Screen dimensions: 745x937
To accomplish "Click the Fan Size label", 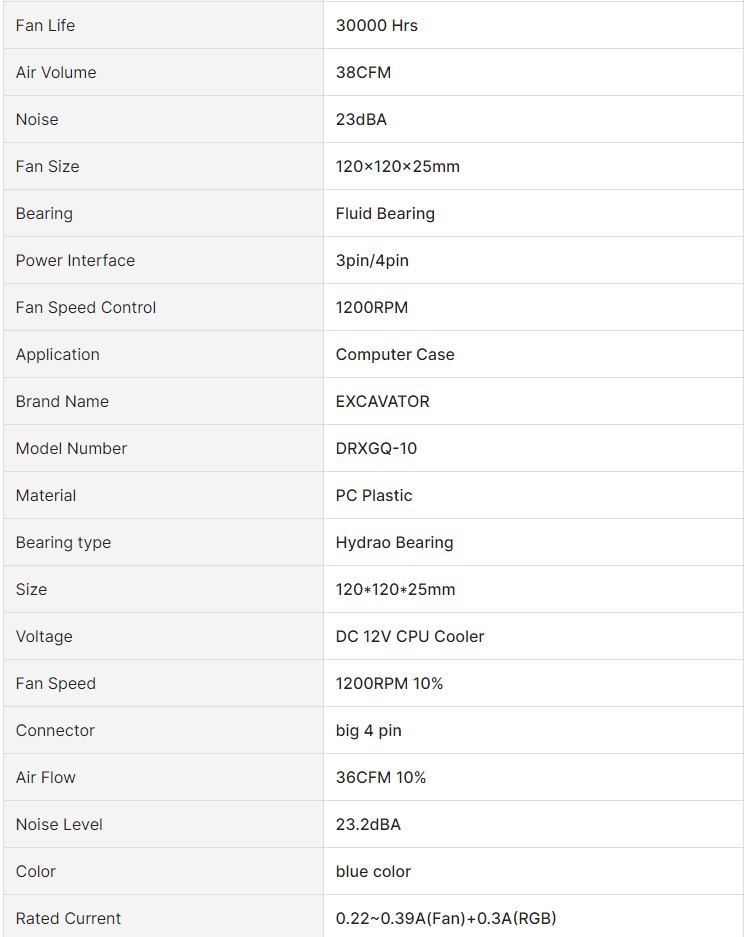I will coord(47,166).
